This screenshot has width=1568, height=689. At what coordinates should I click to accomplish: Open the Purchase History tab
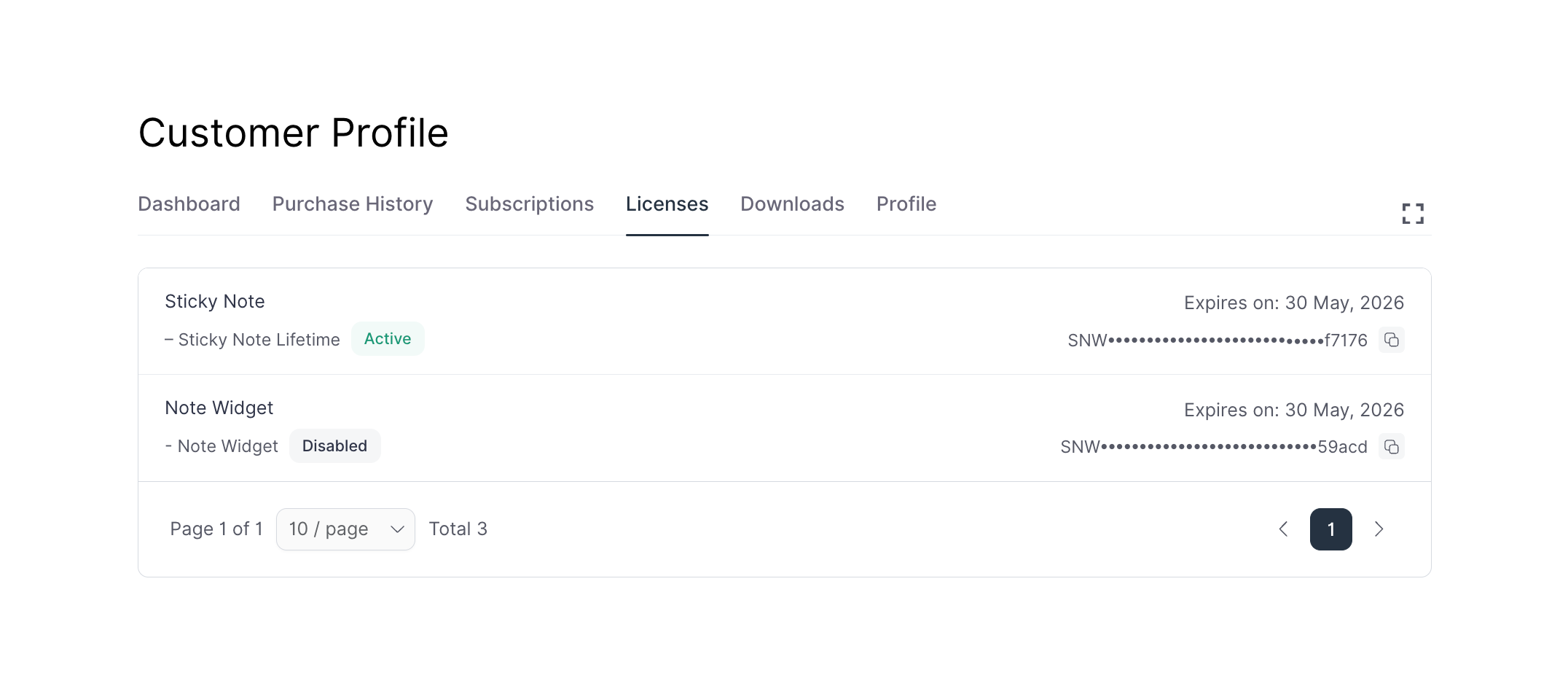point(353,204)
